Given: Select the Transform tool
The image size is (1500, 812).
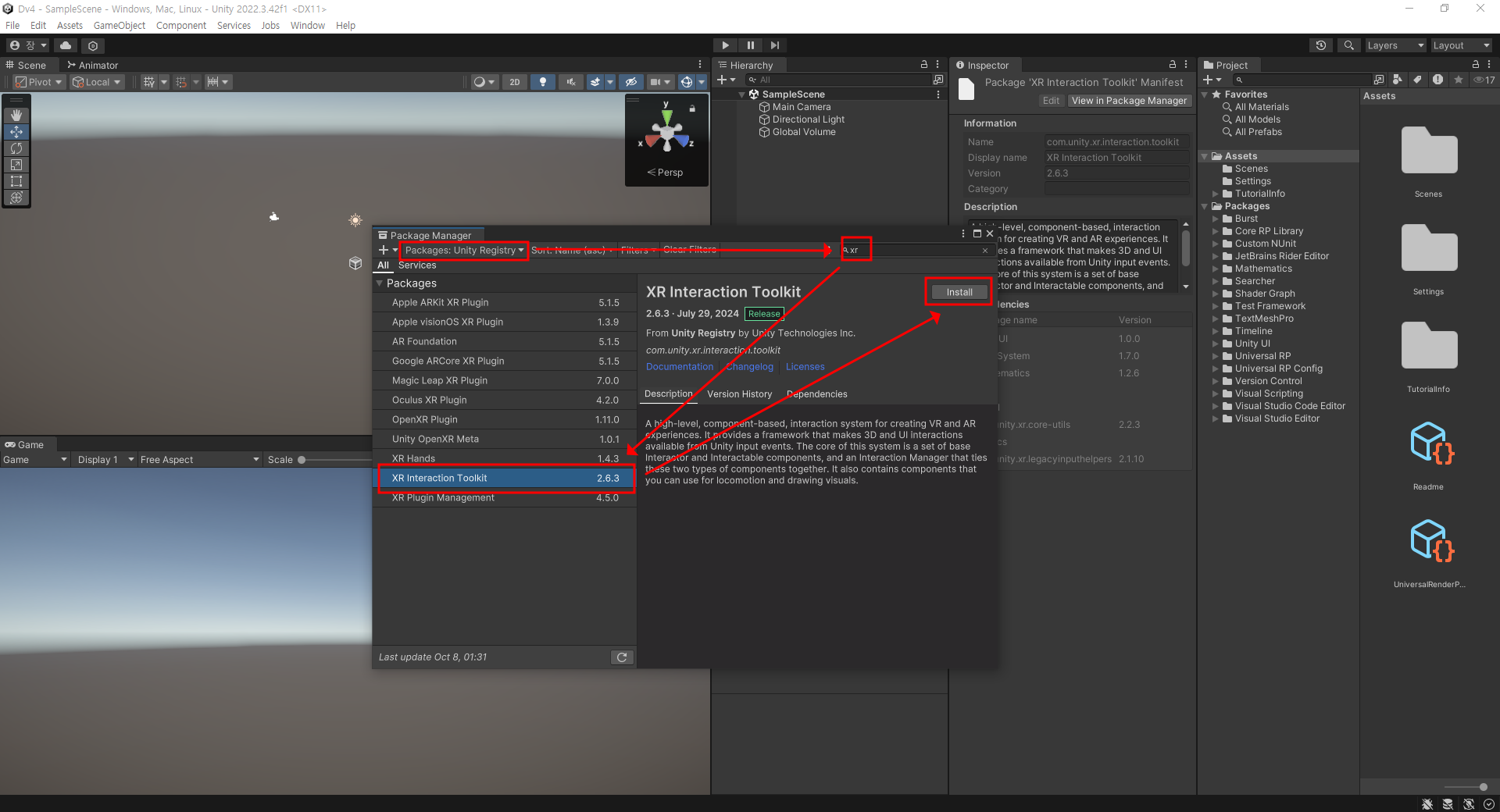Looking at the screenshot, I should pos(16,198).
